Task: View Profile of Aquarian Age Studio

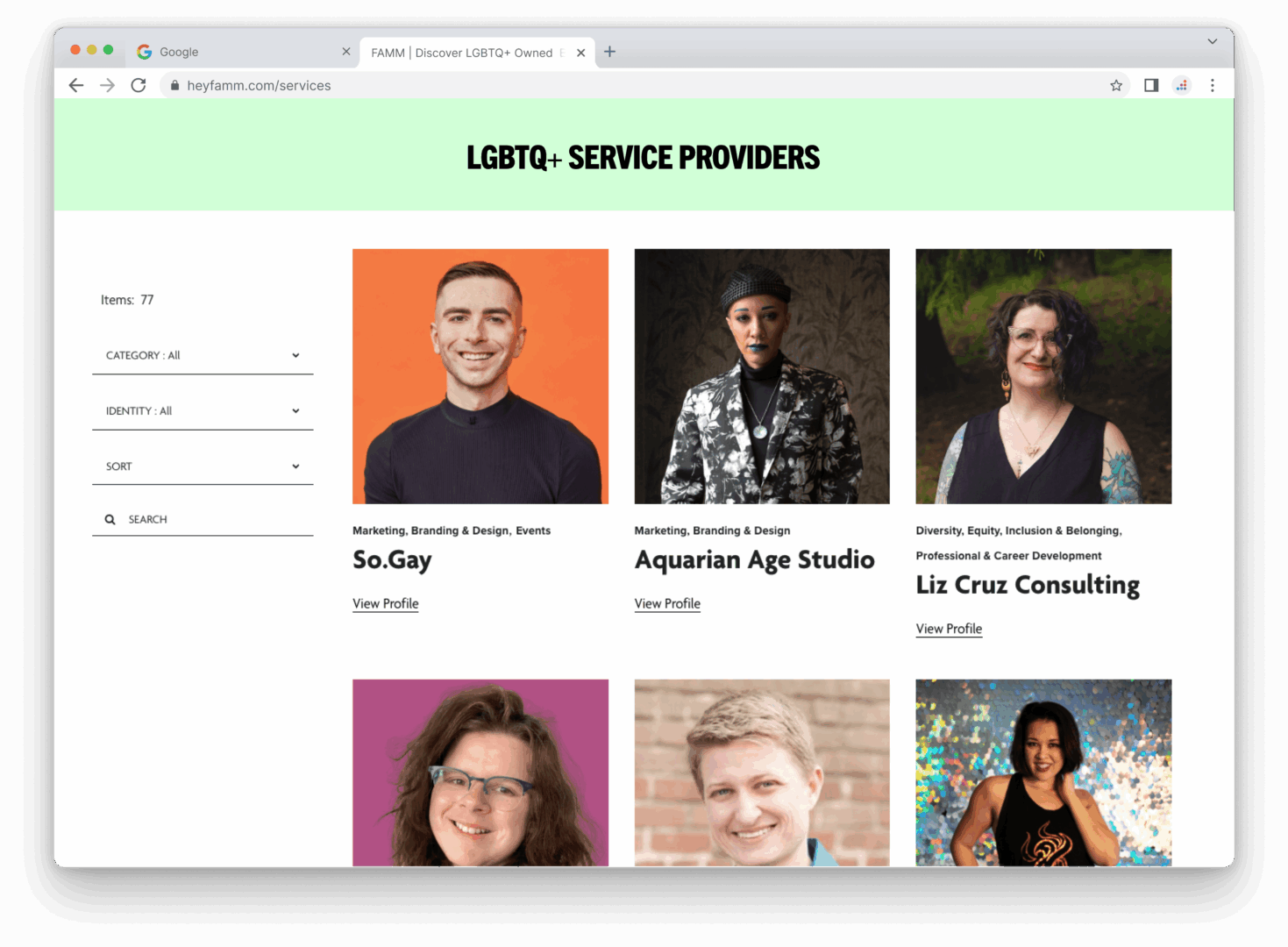Action: pos(667,603)
